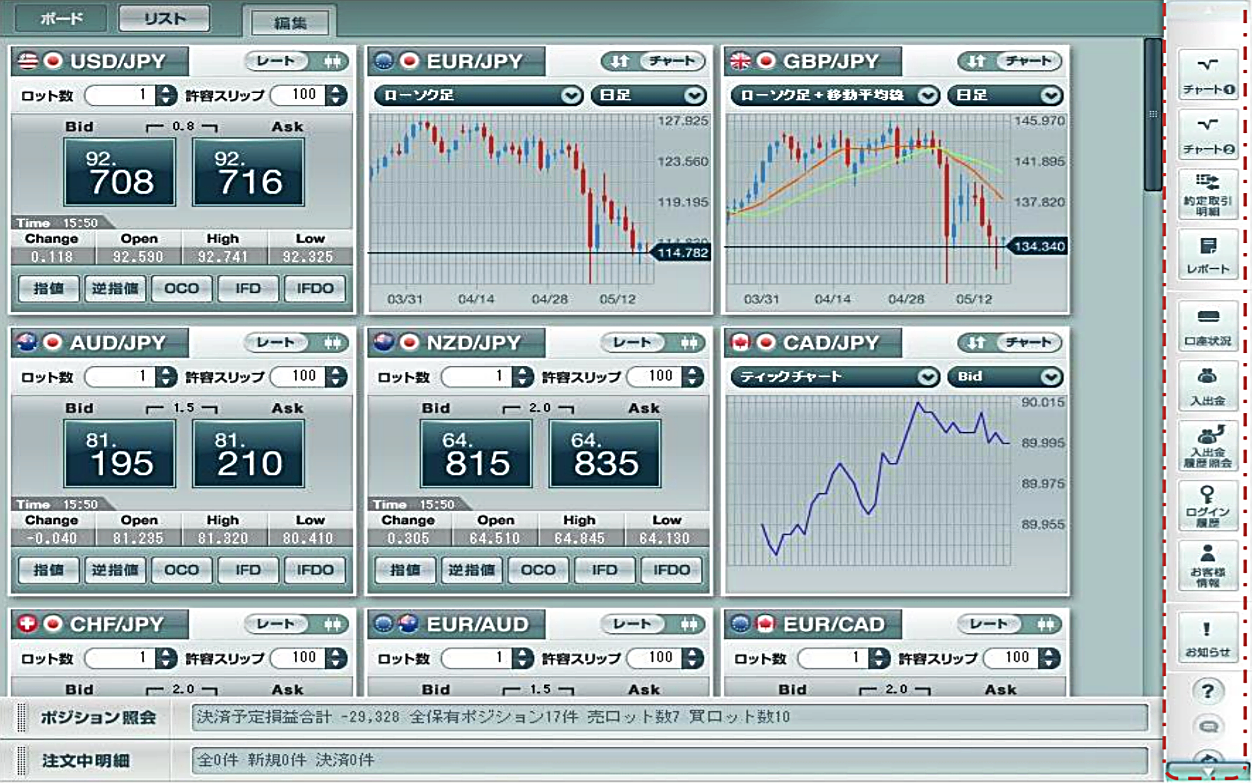Toggle EUR/AUD レート/chart switch
The image size is (1252, 783).
click(652, 624)
